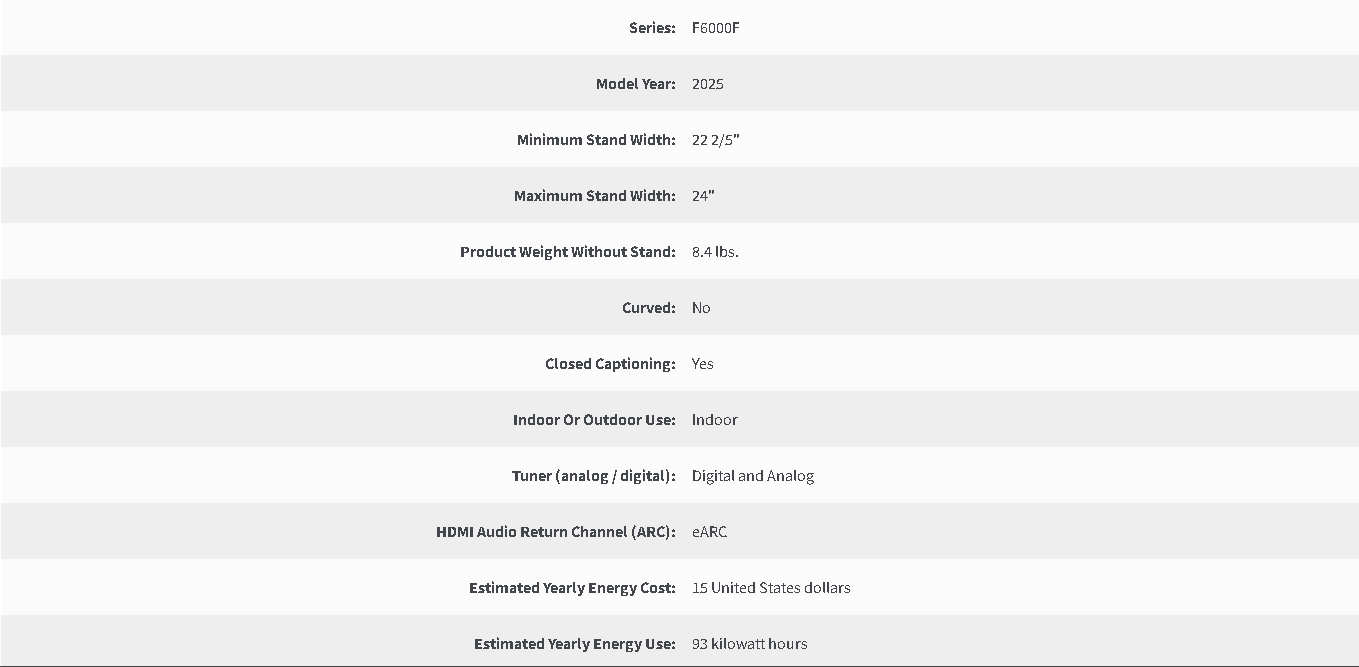Click the Minimum Stand Width label

[596, 140]
